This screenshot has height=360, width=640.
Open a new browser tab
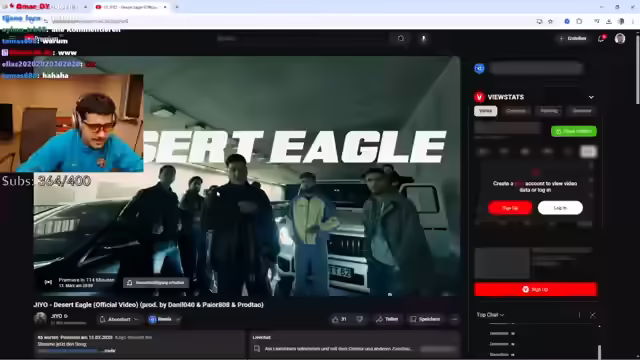[177, 7]
